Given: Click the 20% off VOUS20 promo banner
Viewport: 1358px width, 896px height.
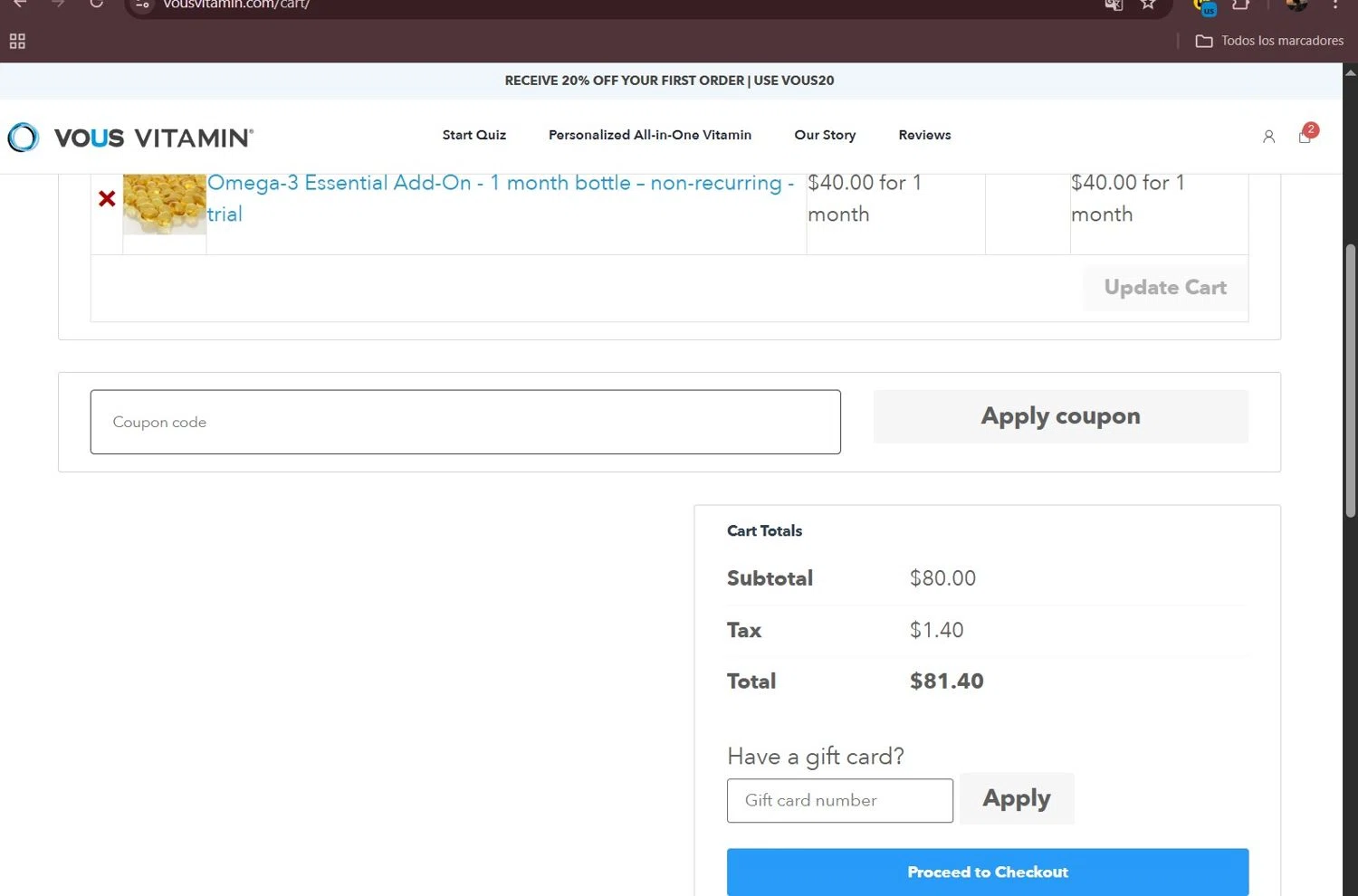Looking at the screenshot, I should click(x=670, y=81).
